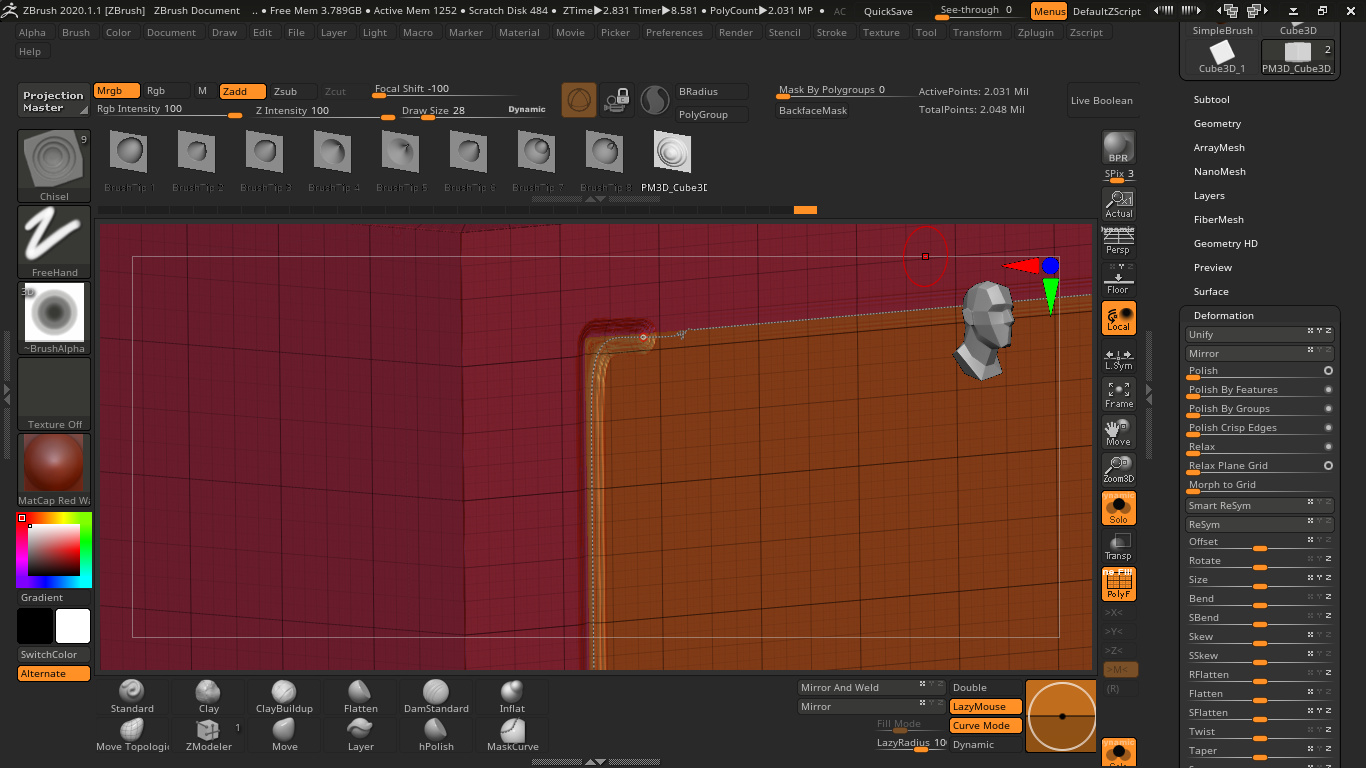Open the Tool menu
The width and height of the screenshot is (1366, 768).
pos(926,33)
